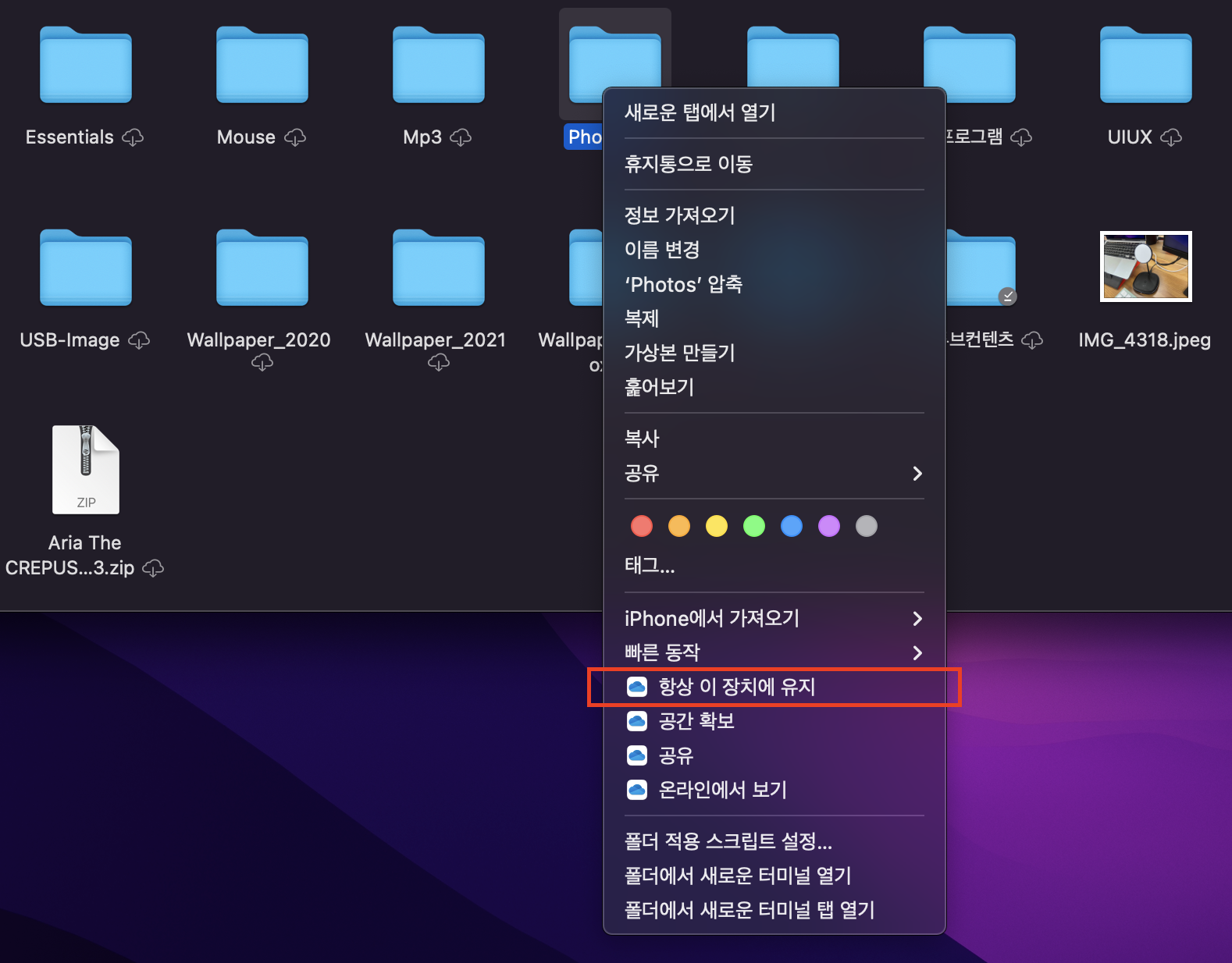Open the Wallpaper_2021 folder icon
1232x963 pixels.
(439, 268)
